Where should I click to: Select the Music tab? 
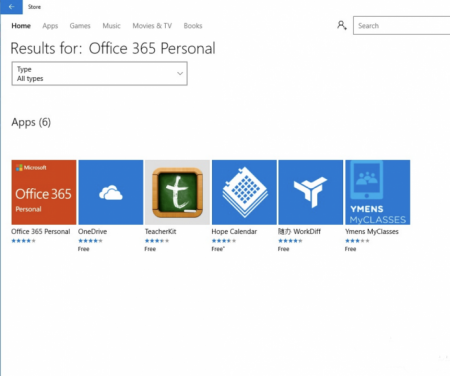[111, 26]
